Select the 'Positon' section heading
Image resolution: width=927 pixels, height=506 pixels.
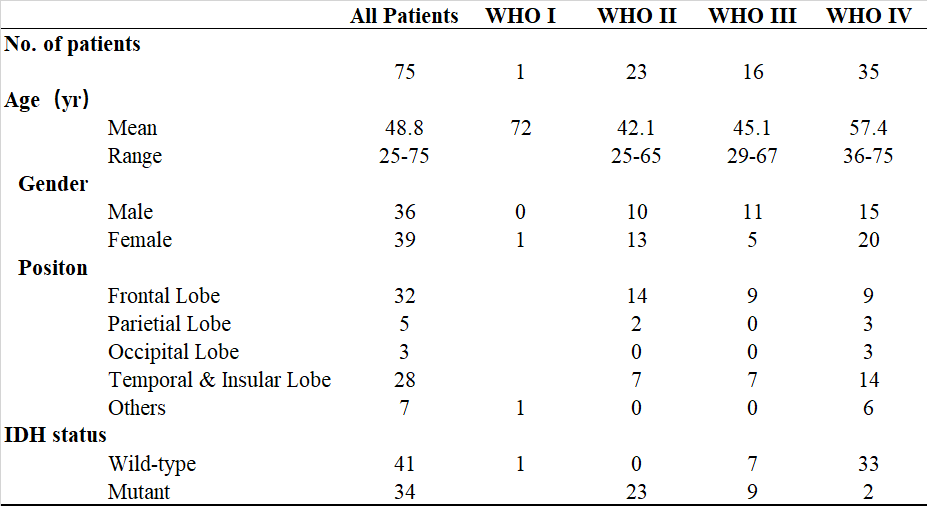53,268
